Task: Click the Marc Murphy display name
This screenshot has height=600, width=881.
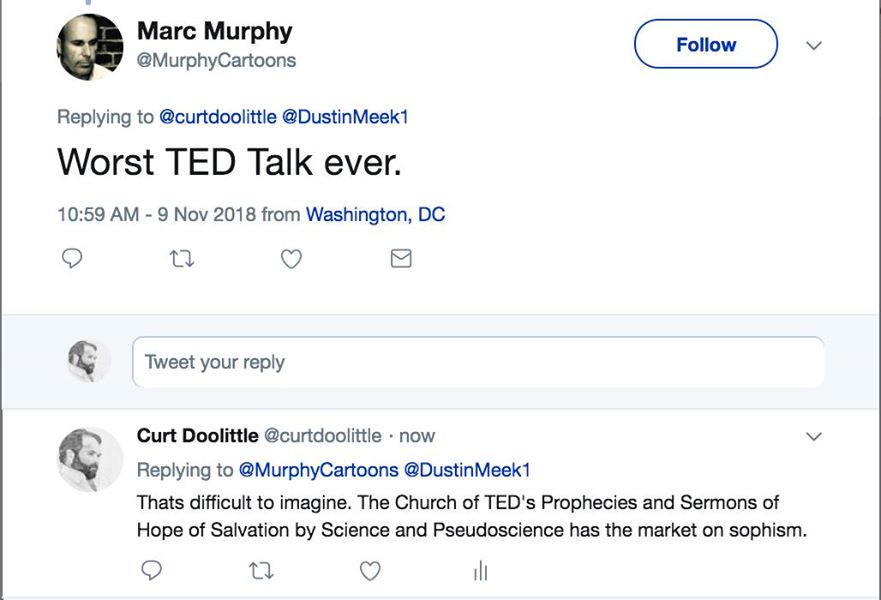Action: (x=214, y=31)
